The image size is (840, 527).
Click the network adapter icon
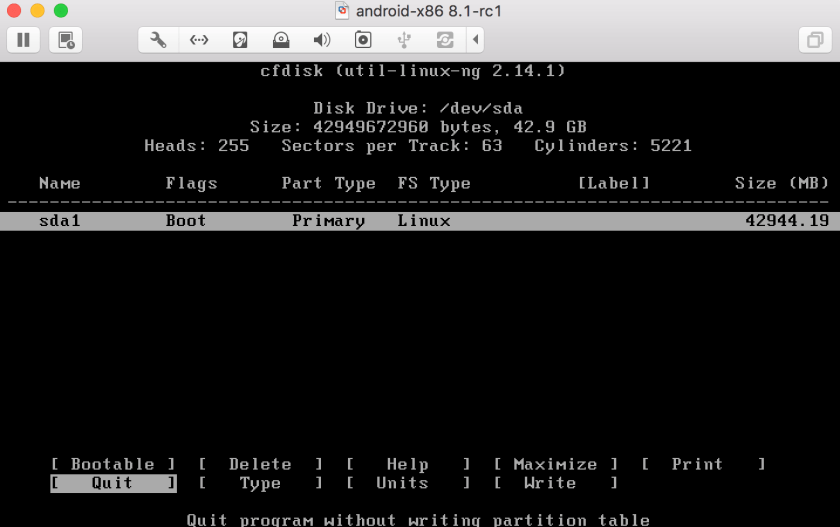(x=199, y=40)
